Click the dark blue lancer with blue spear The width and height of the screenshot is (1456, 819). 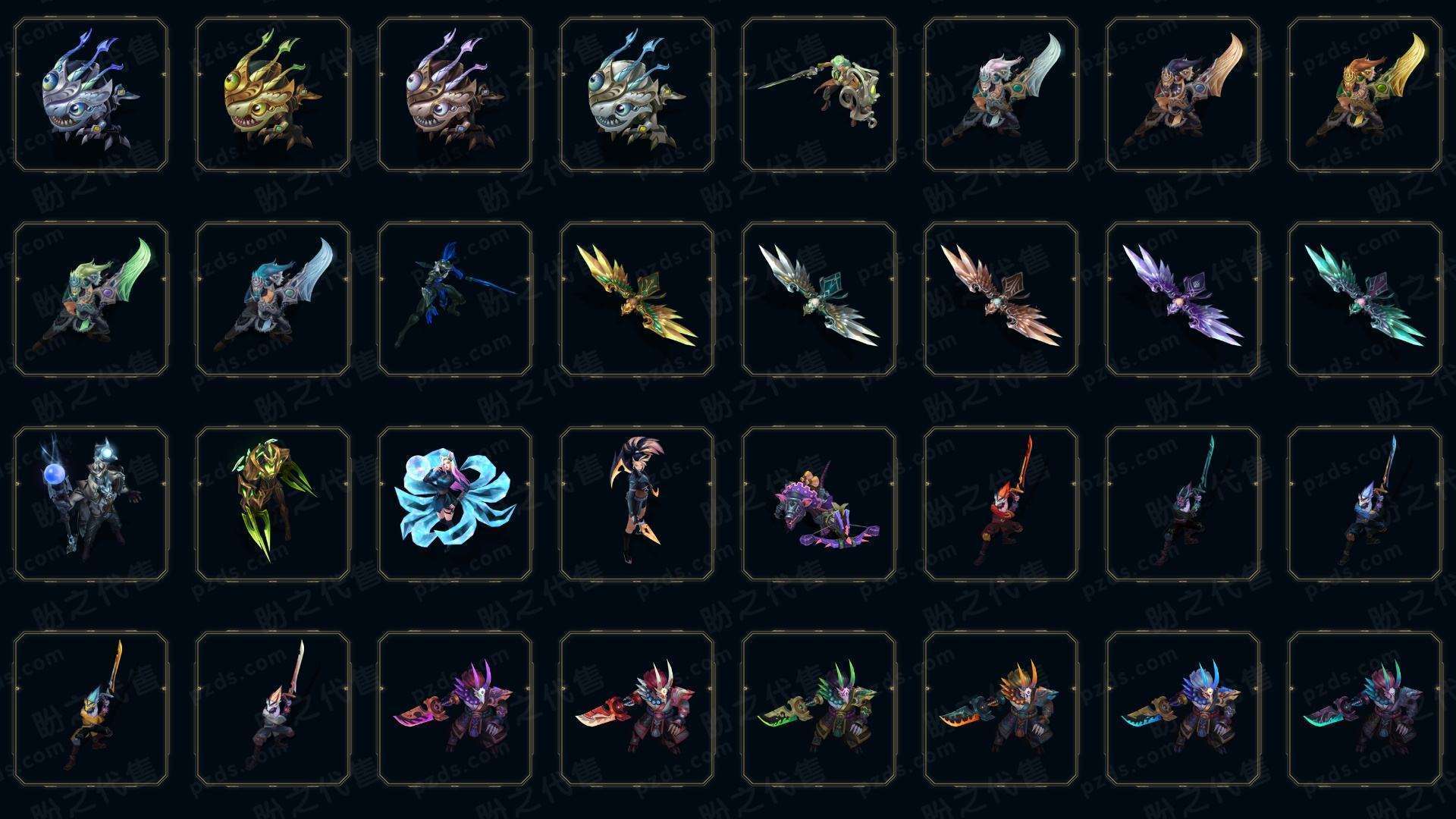[x=455, y=299]
